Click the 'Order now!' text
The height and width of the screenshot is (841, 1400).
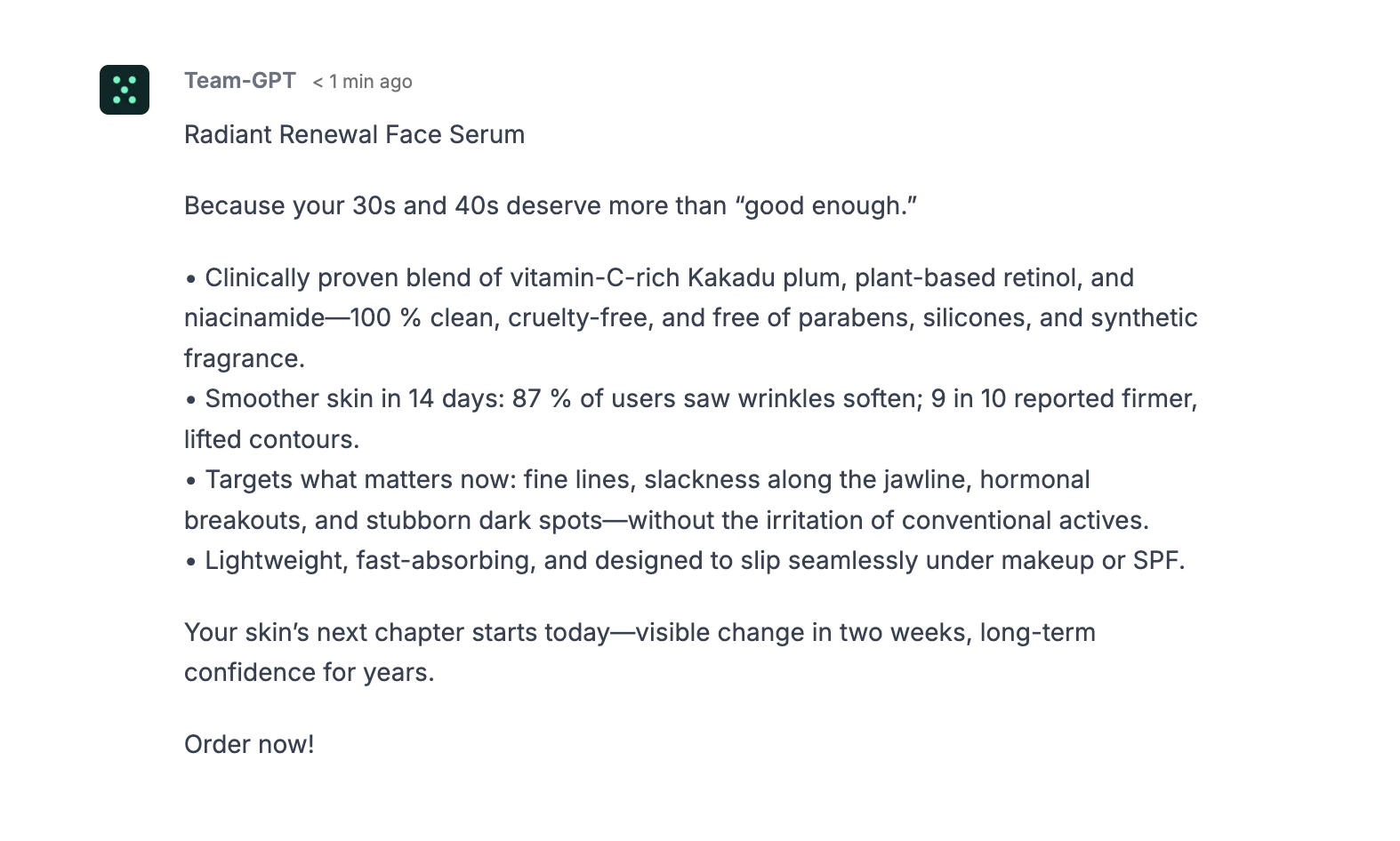[x=249, y=744]
